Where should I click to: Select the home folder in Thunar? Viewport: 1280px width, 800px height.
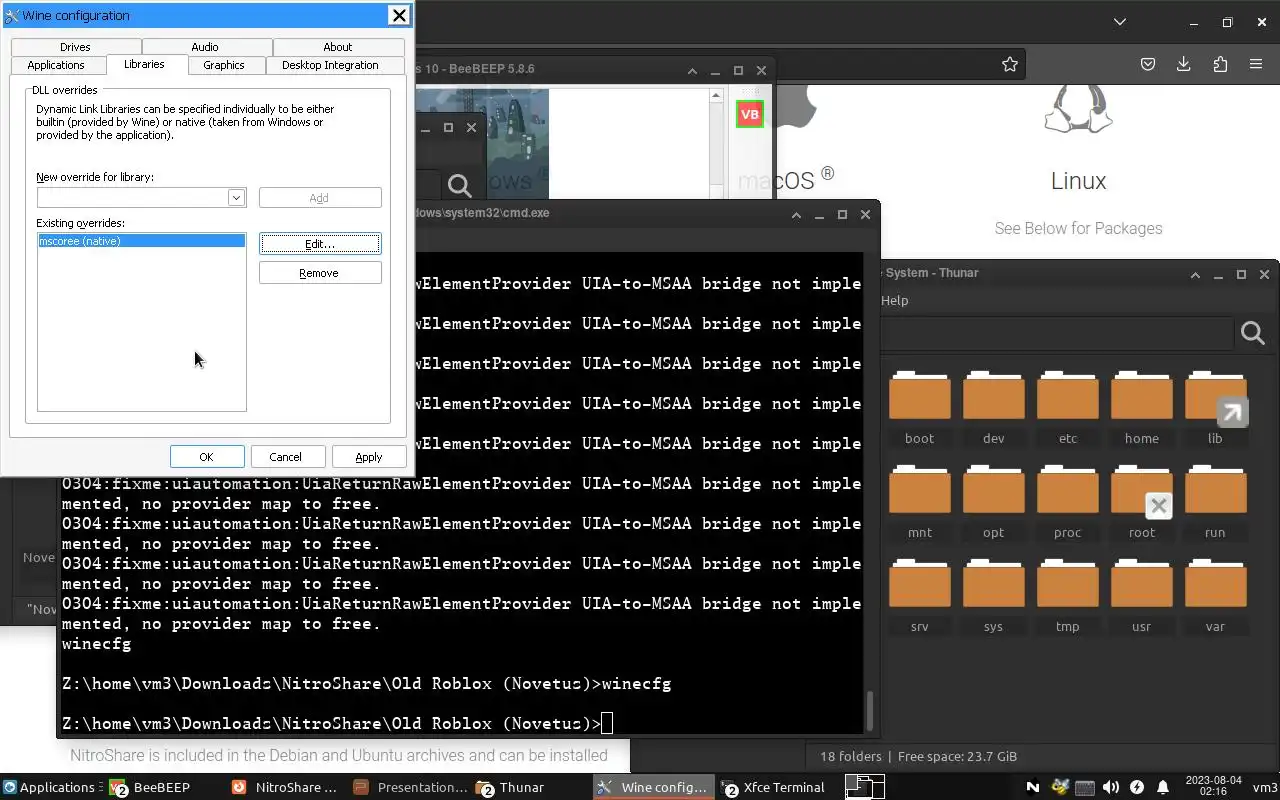click(1141, 408)
